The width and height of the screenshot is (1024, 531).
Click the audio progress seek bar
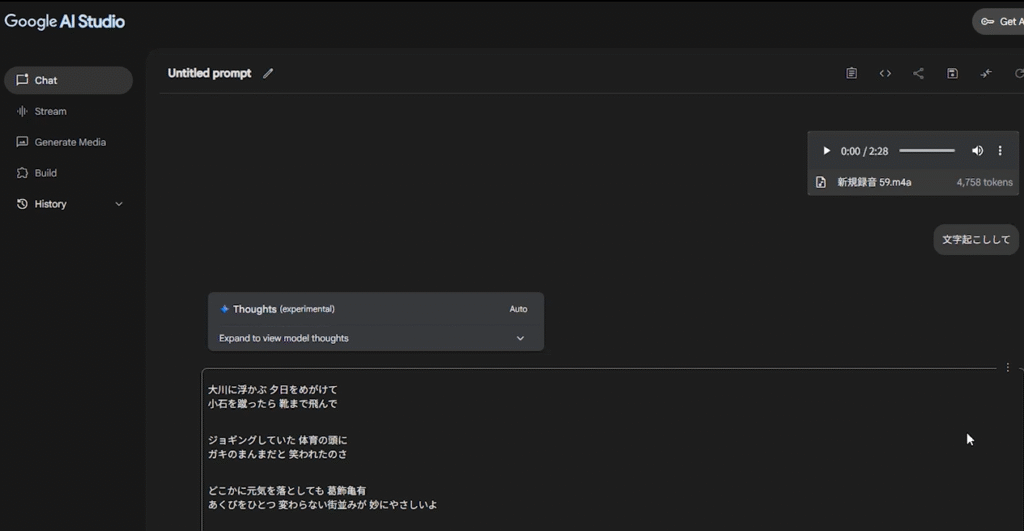[927, 151]
